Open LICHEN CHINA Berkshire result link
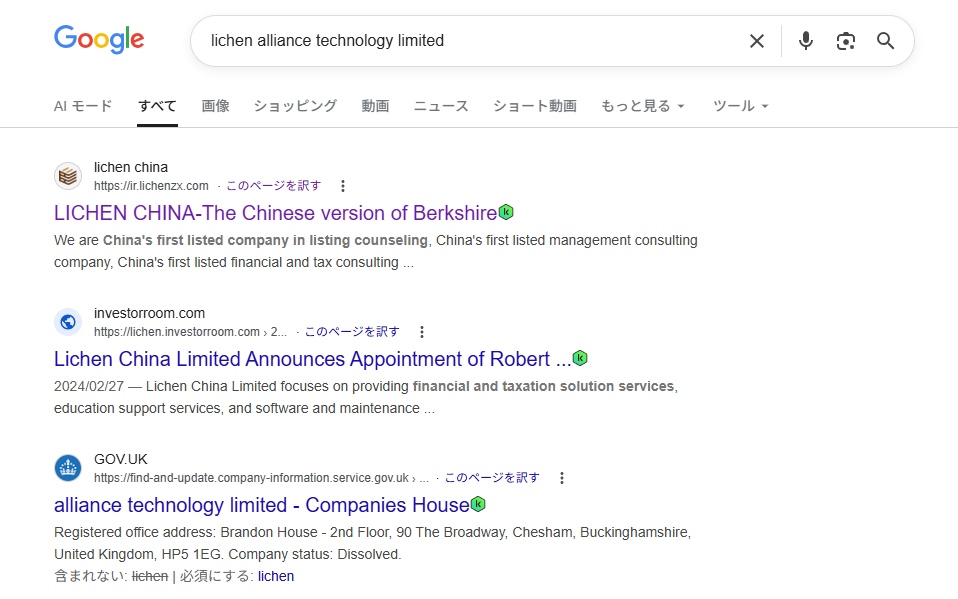This screenshot has height=599, width=958. tap(275, 213)
